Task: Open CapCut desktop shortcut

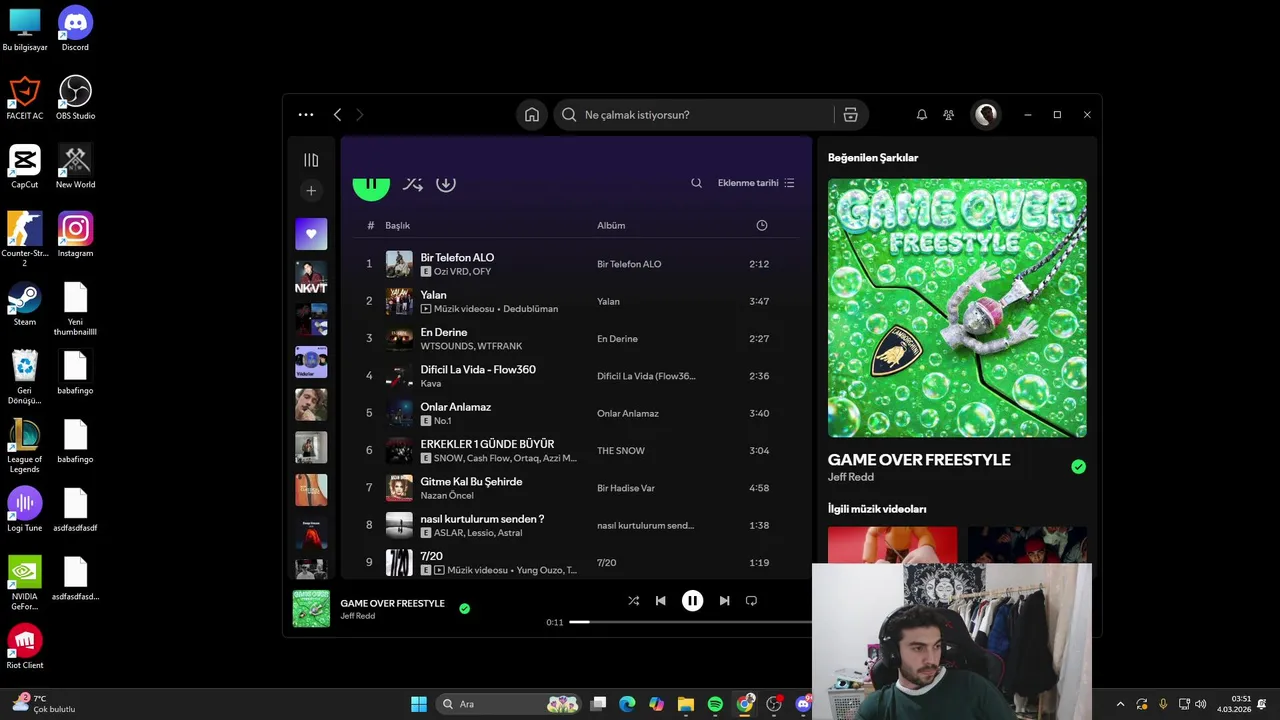Action: (25, 166)
